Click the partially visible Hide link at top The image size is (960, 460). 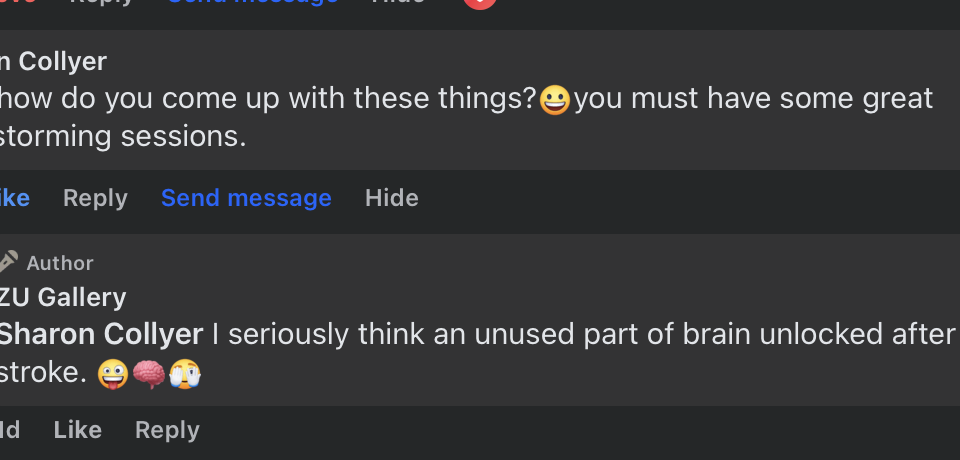tap(398, 3)
